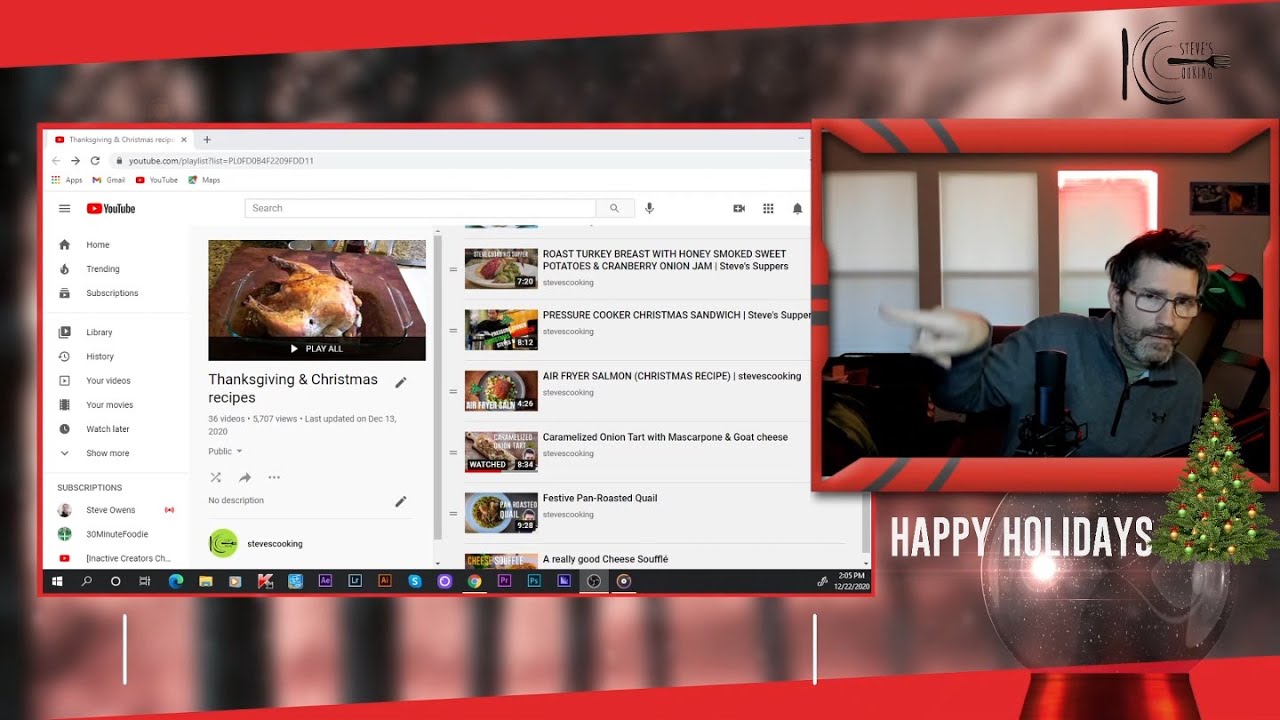Open the YouTube hamburger guide menu
Image resolution: width=1280 pixels, height=720 pixels.
pyautogui.click(x=64, y=208)
